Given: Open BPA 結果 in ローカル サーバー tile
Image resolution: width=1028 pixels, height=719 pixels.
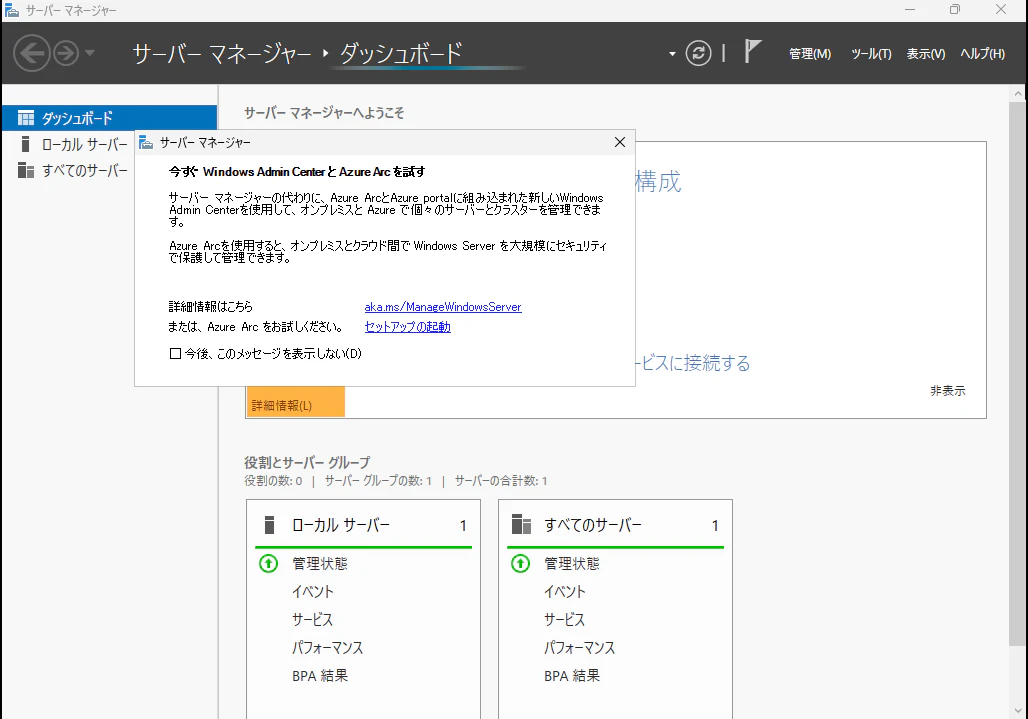Looking at the screenshot, I should [320, 676].
